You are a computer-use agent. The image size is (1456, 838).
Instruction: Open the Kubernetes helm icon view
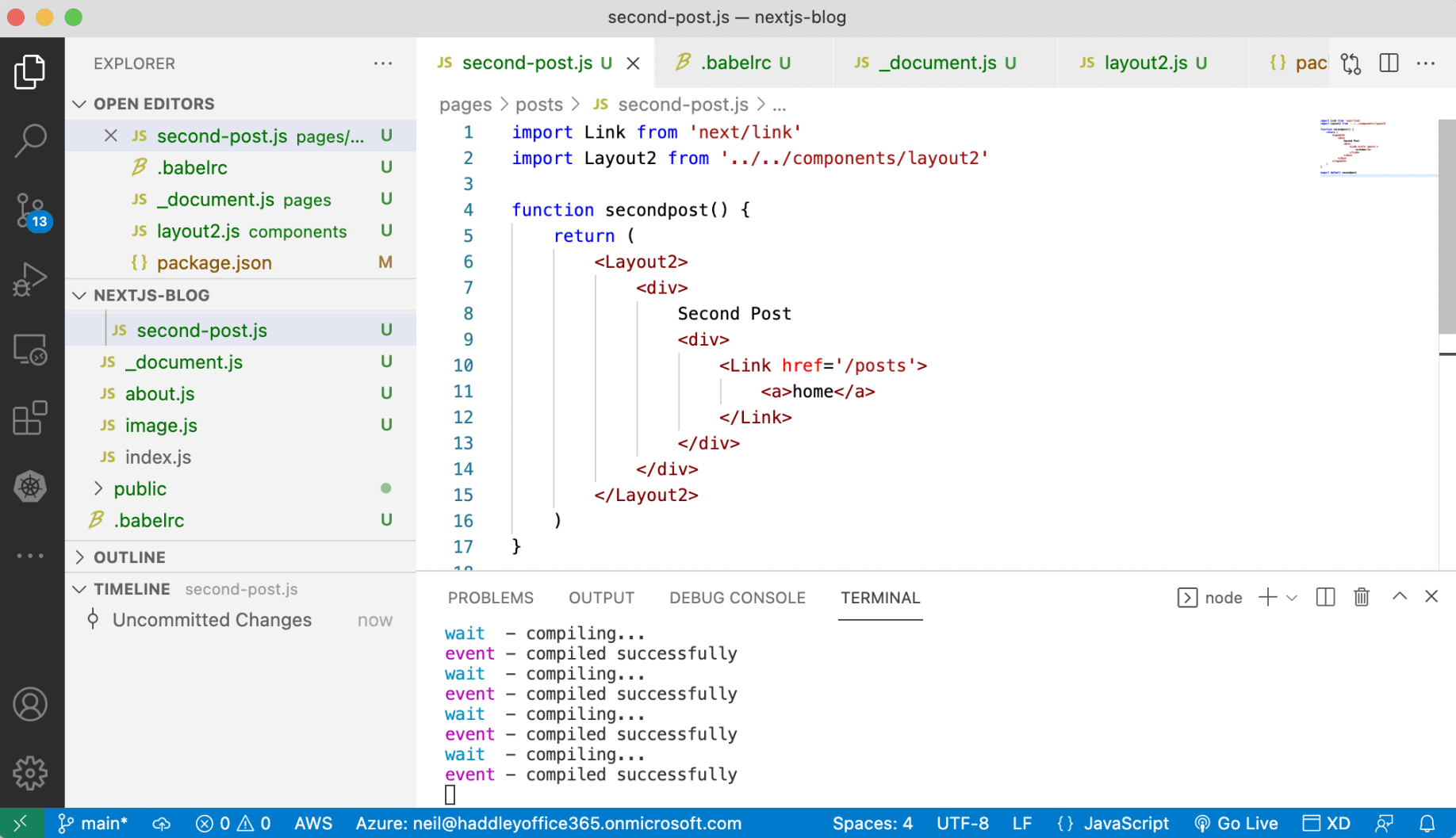pyautogui.click(x=31, y=487)
